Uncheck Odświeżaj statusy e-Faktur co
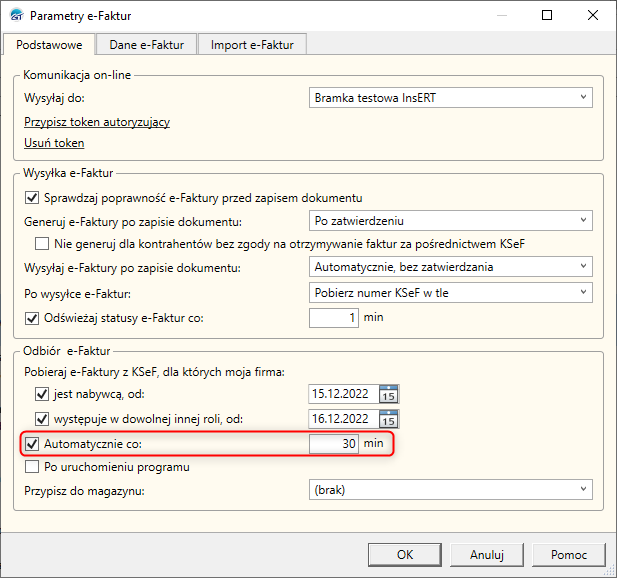 pos(31,318)
